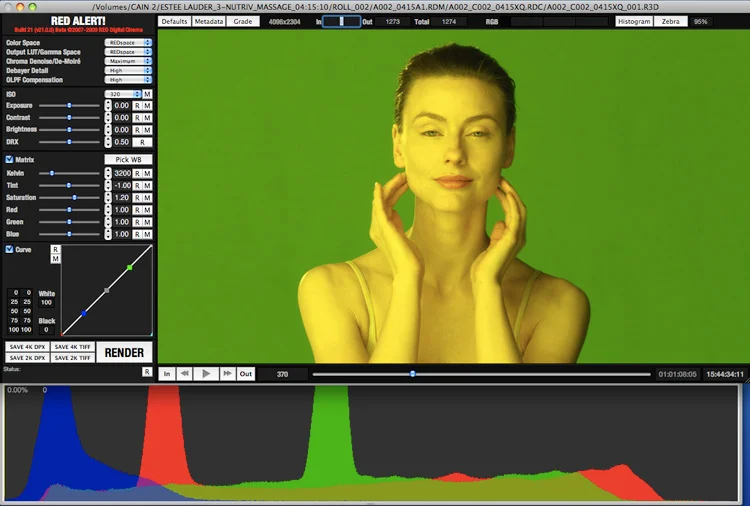Image resolution: width=750 pixels, height=506 pixels.
Task: Click the RENDER button
Action: point(124,352)
